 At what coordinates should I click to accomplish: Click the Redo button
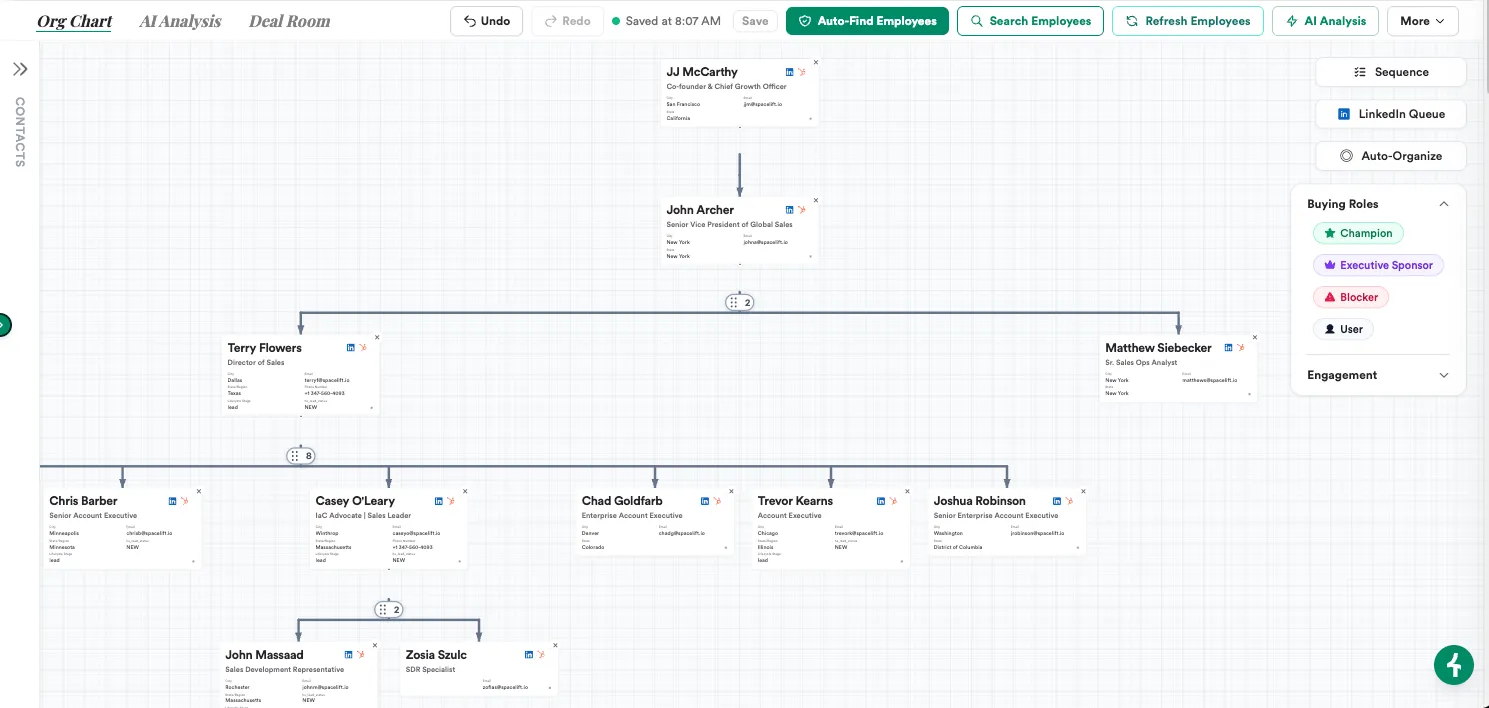[x=567, y=21]
